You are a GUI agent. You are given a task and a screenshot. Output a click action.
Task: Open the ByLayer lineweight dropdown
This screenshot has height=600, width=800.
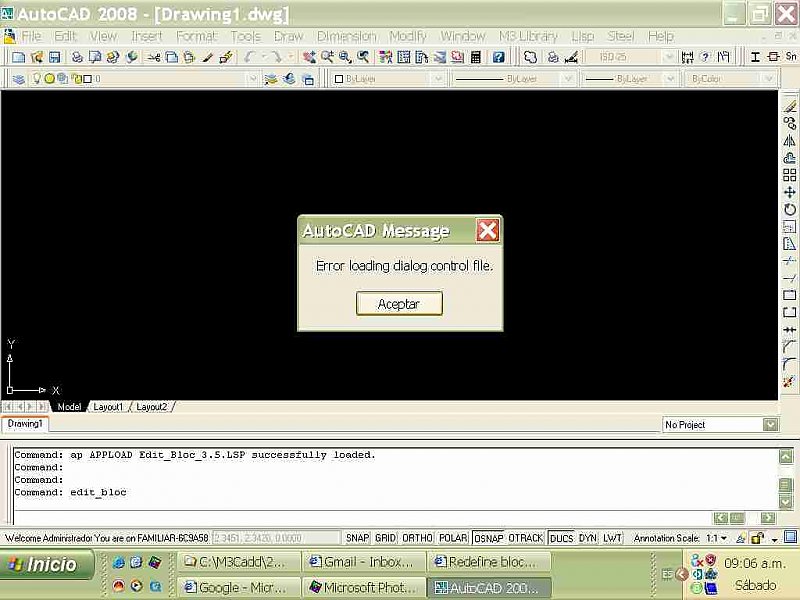(x=670, y=79)
